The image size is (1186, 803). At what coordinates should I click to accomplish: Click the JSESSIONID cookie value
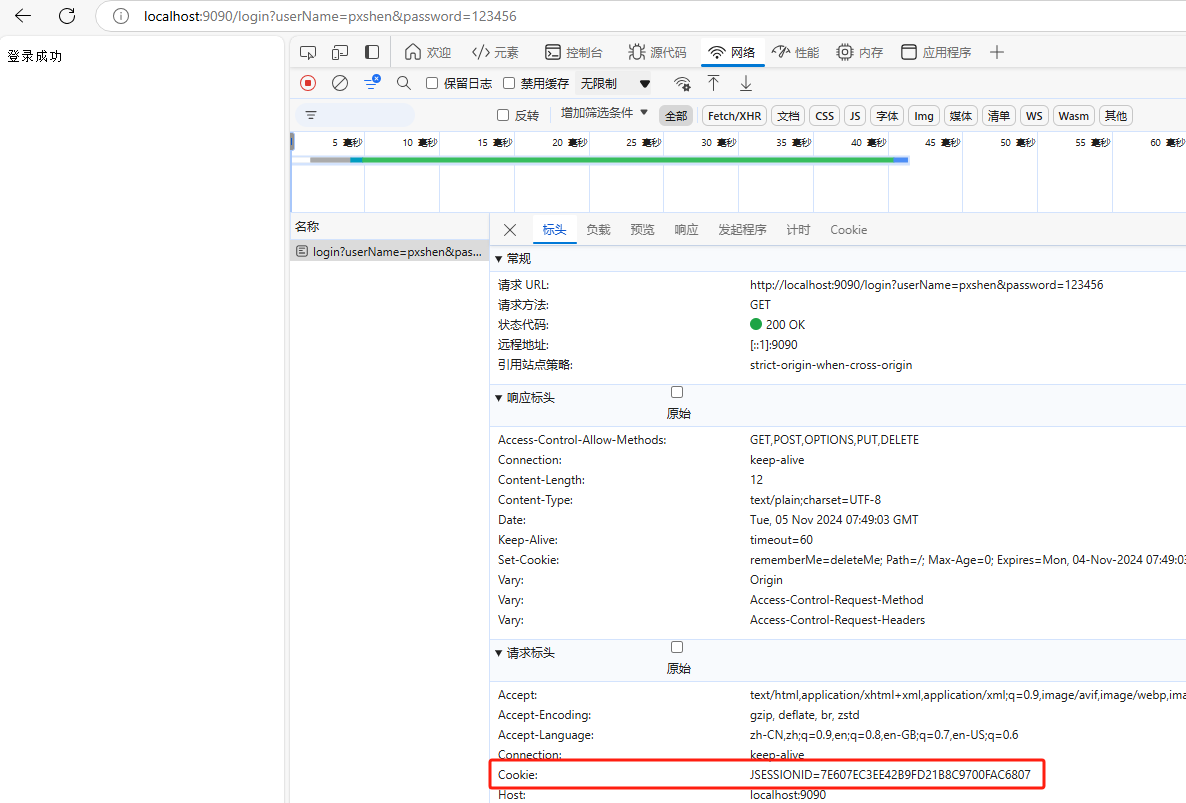pyautogui.click(x=890, y=774)
